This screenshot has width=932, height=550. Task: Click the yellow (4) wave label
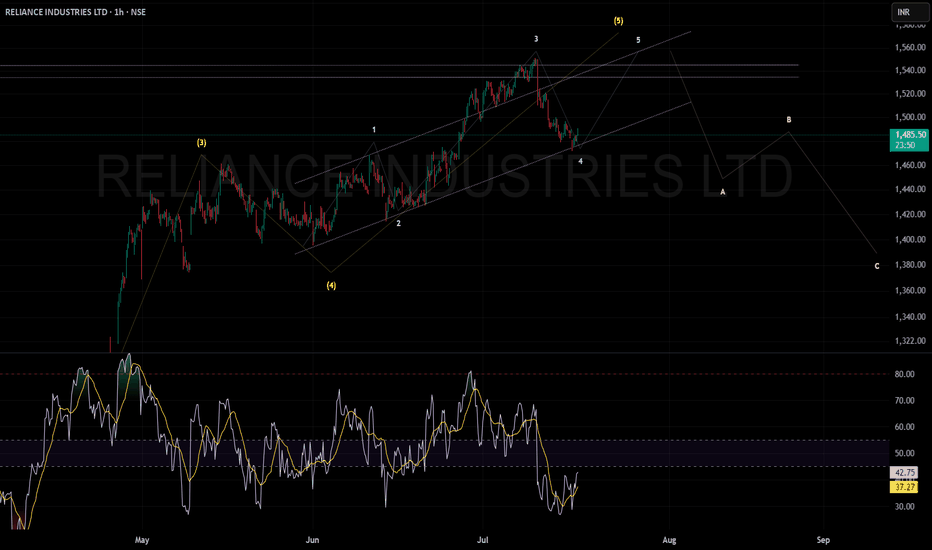click(x=331, y=285)
